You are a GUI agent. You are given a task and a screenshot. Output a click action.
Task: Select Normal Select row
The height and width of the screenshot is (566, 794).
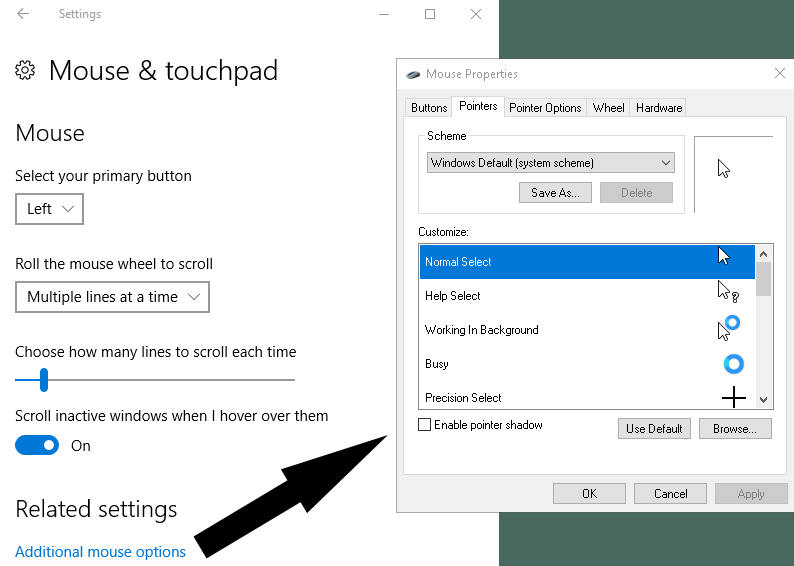587,262
